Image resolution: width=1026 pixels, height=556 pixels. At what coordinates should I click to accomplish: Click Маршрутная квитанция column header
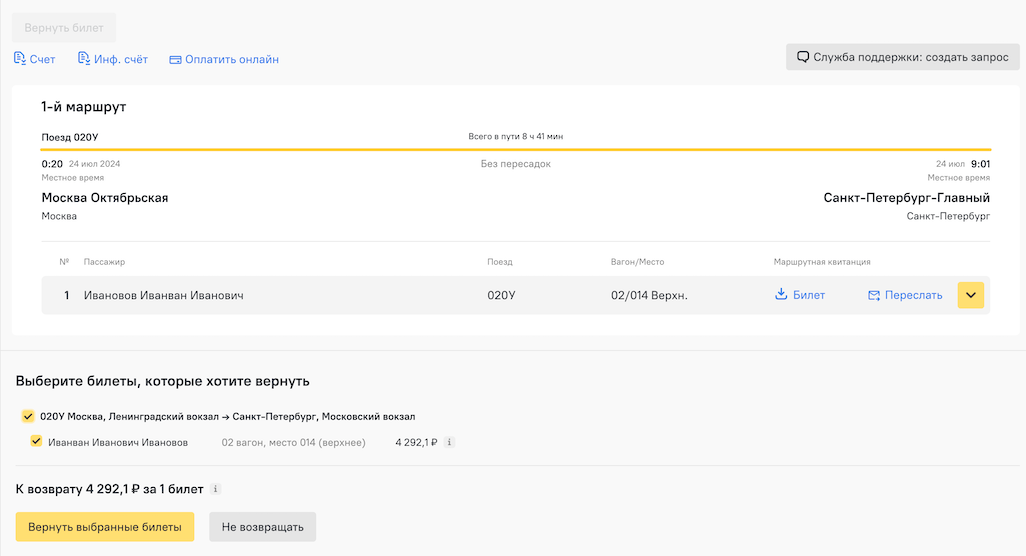pos(822,262)
